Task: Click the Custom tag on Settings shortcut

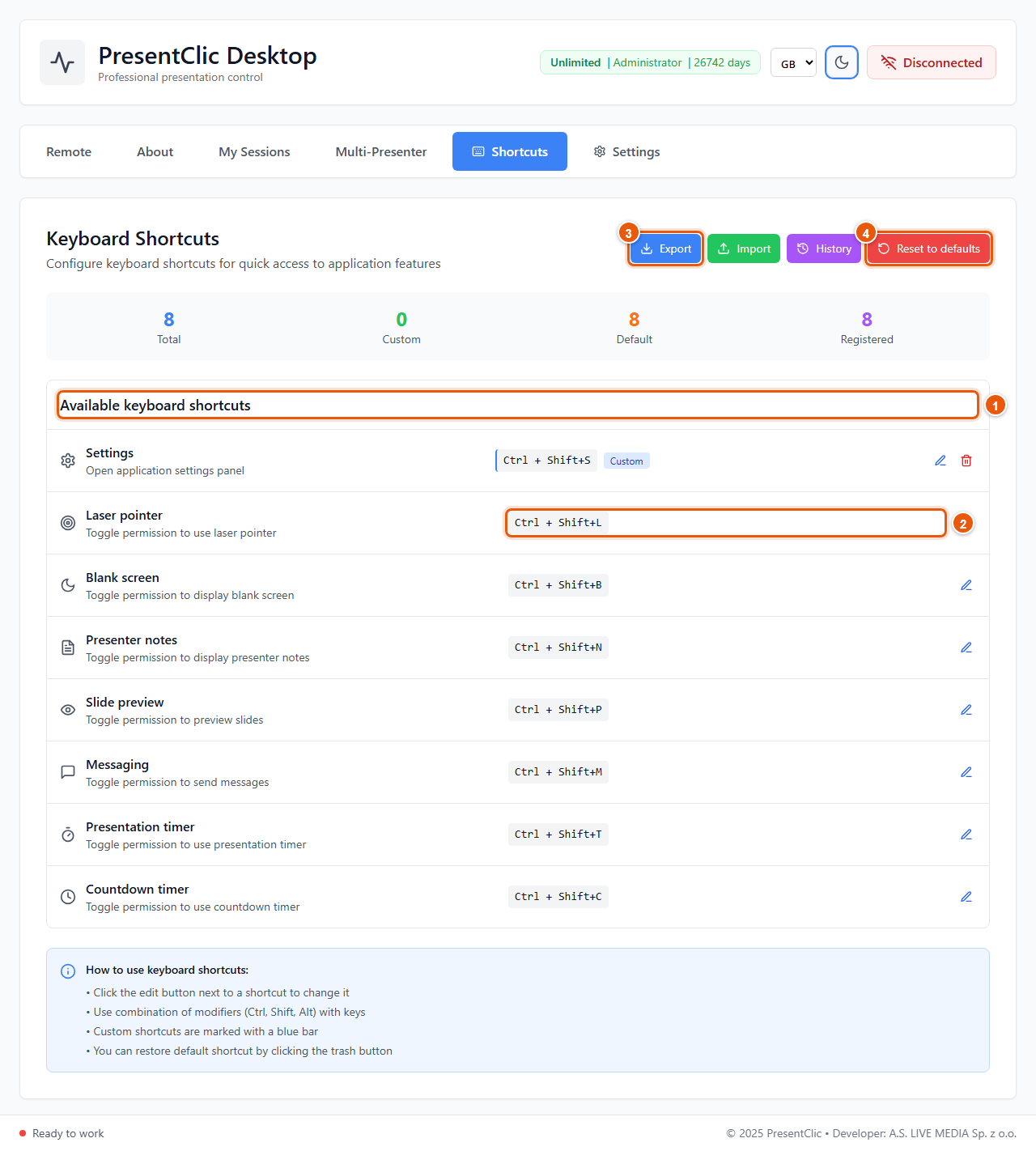Action: (626, 461)
